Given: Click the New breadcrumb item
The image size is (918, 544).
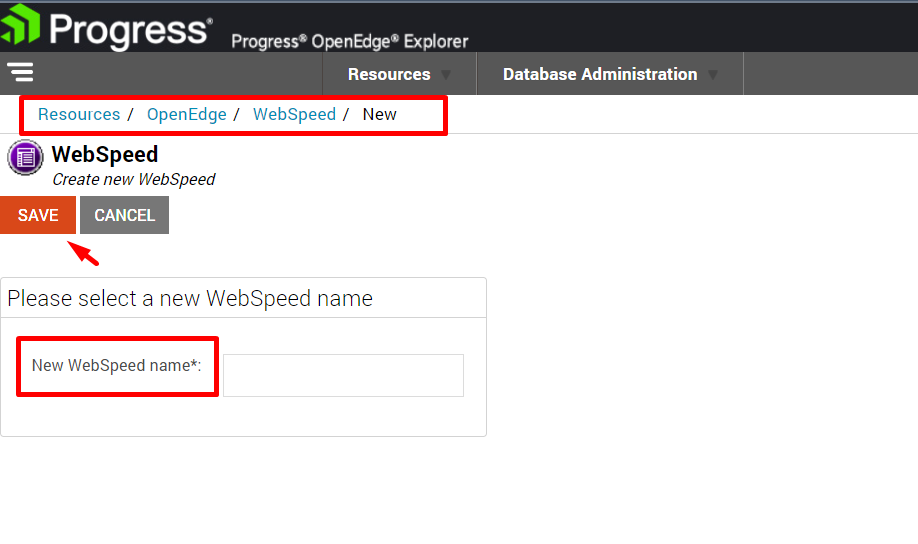Looking at the screenshot, I should point(380,114).
